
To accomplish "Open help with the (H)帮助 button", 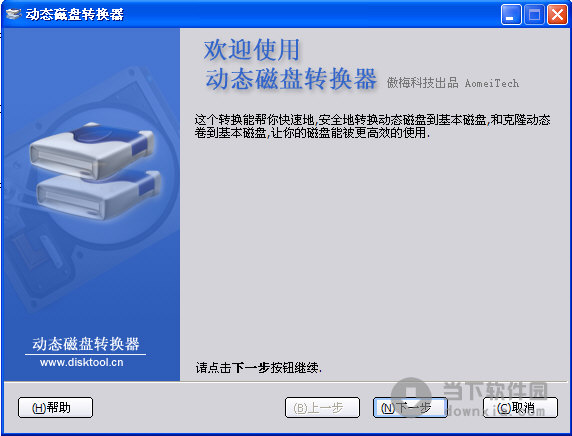I will coord(55,408).
